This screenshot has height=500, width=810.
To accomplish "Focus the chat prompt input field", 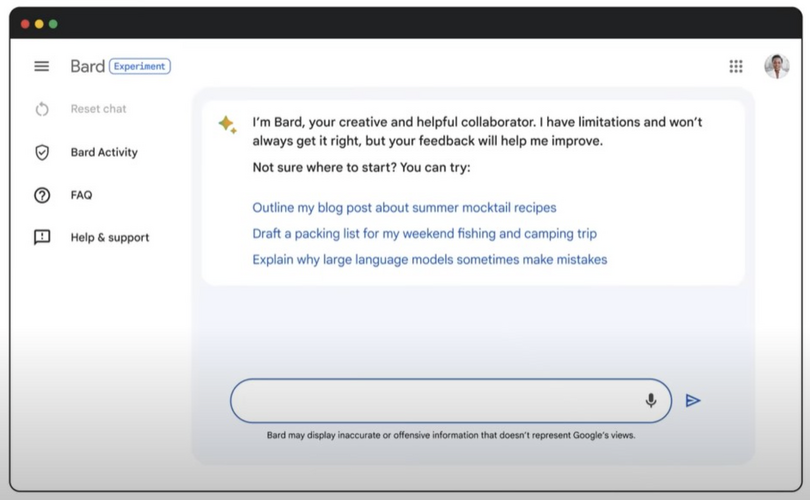I will click(450, 401).
